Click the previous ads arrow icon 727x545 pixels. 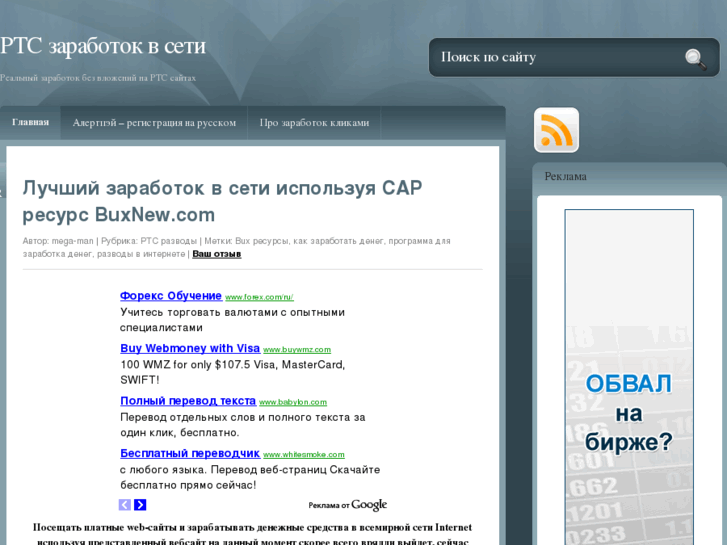(125, 505)
